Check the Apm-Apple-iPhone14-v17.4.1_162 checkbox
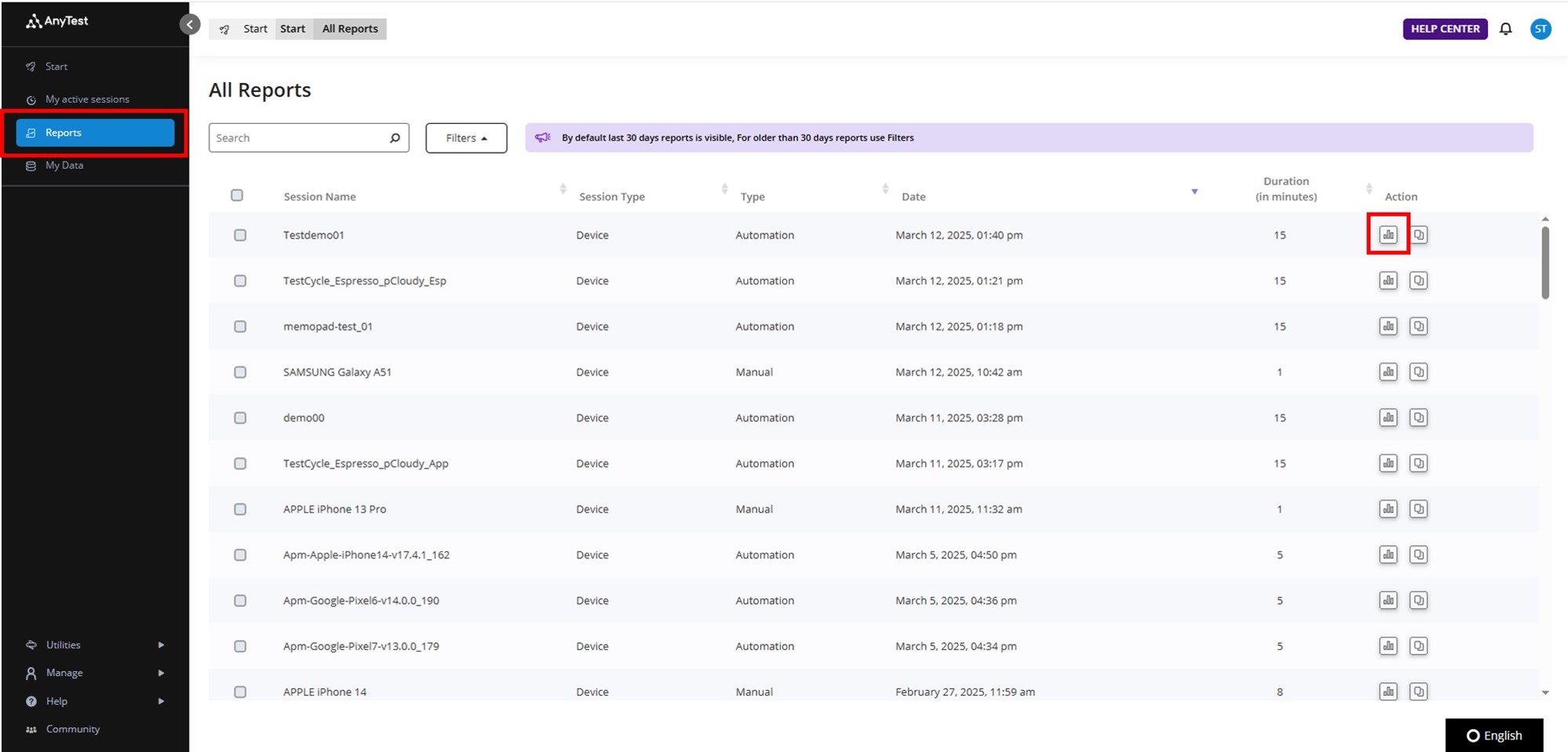This screenshot has width=1568, height=752. coord(240,555)
